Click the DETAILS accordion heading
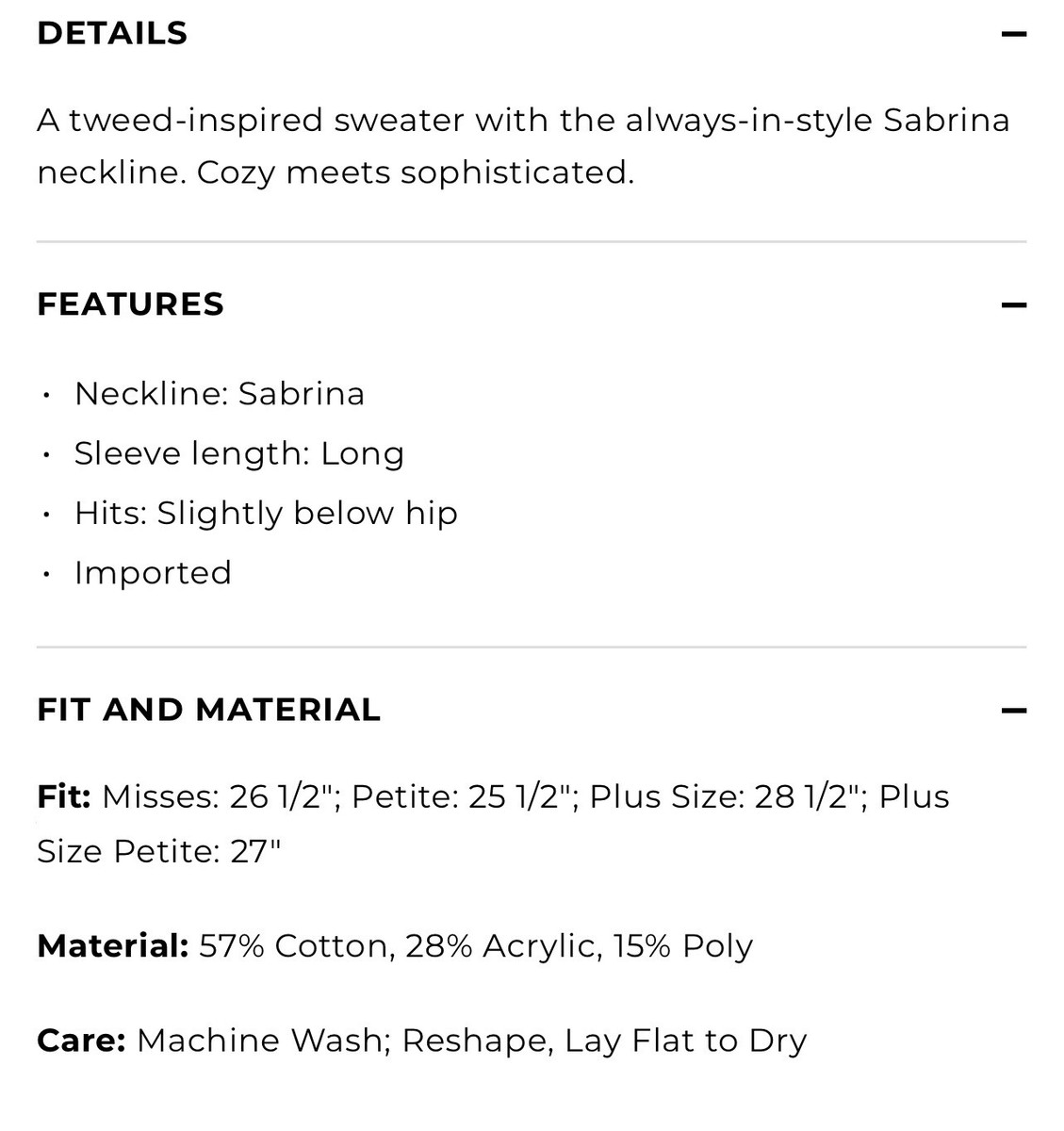The image size is (1064, 1131). [112, 34]
